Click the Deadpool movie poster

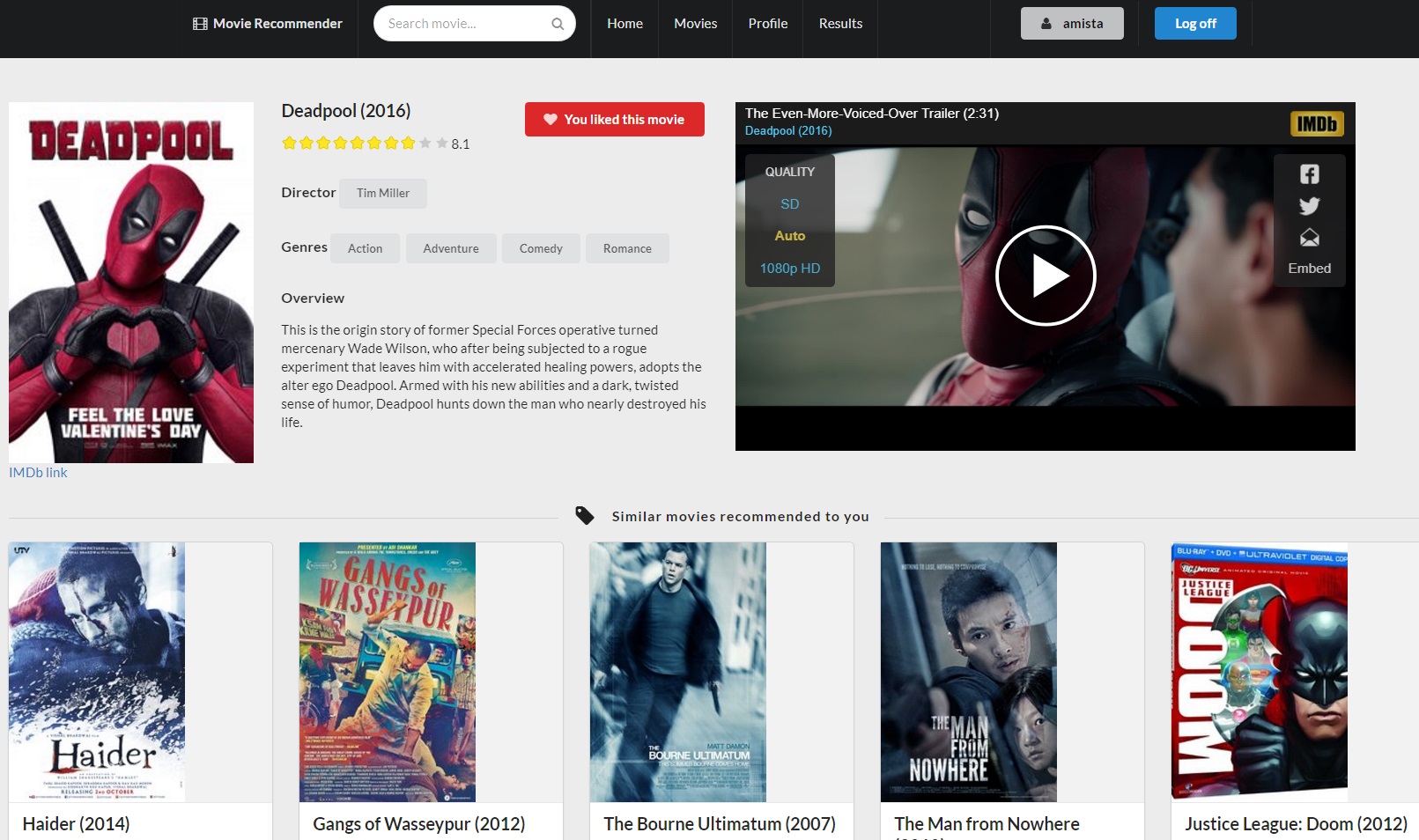point(131,283)
